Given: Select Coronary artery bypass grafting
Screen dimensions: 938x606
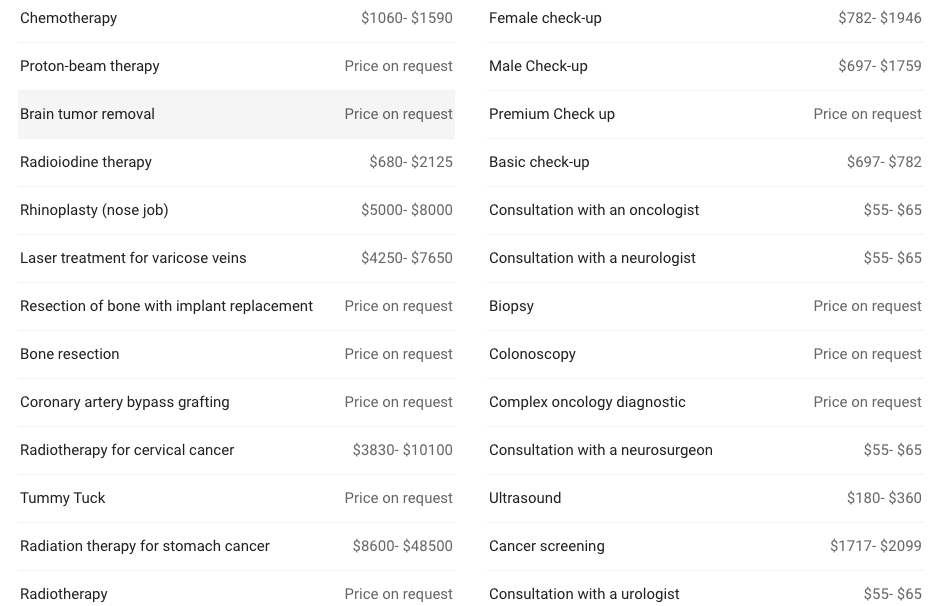Looking at the screenshot, I should 236,402.
